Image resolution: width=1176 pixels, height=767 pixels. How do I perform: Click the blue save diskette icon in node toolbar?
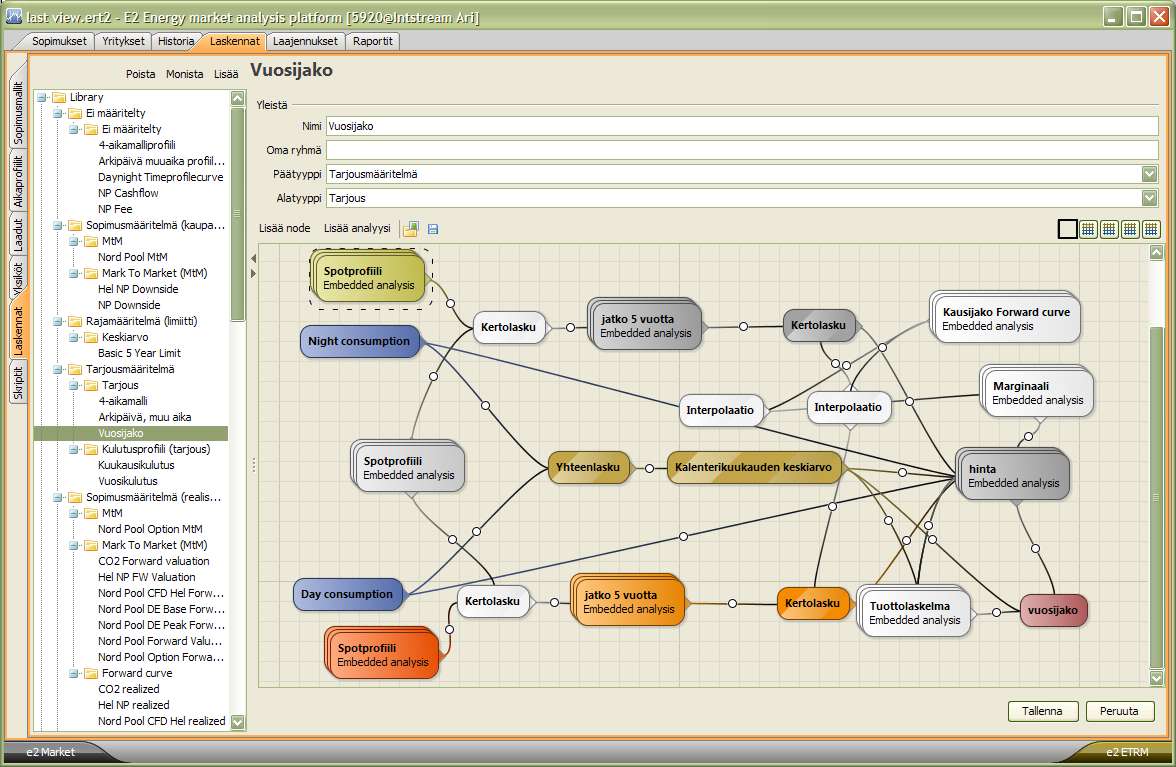pyautogui.click(x=433, y=229)
